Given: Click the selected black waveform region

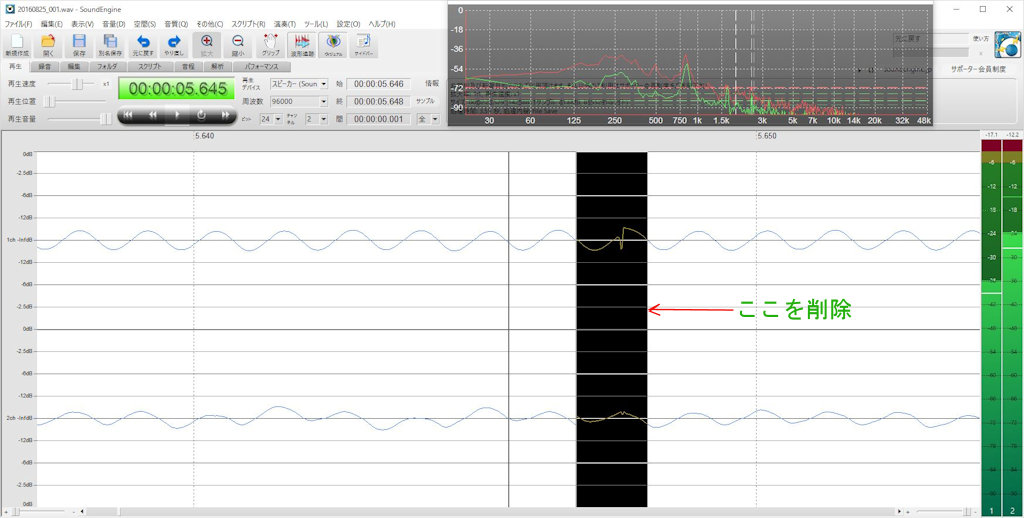Looking at the screenshot, I should 611,329.
